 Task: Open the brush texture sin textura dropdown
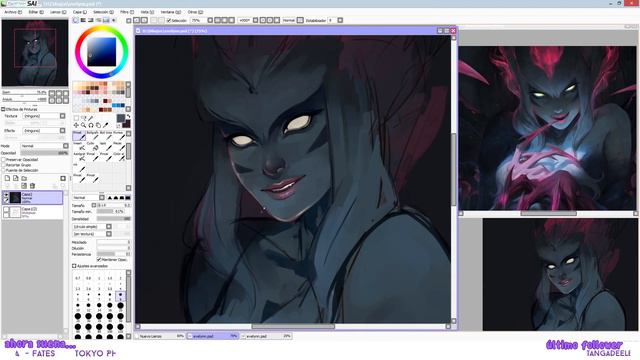92,234
